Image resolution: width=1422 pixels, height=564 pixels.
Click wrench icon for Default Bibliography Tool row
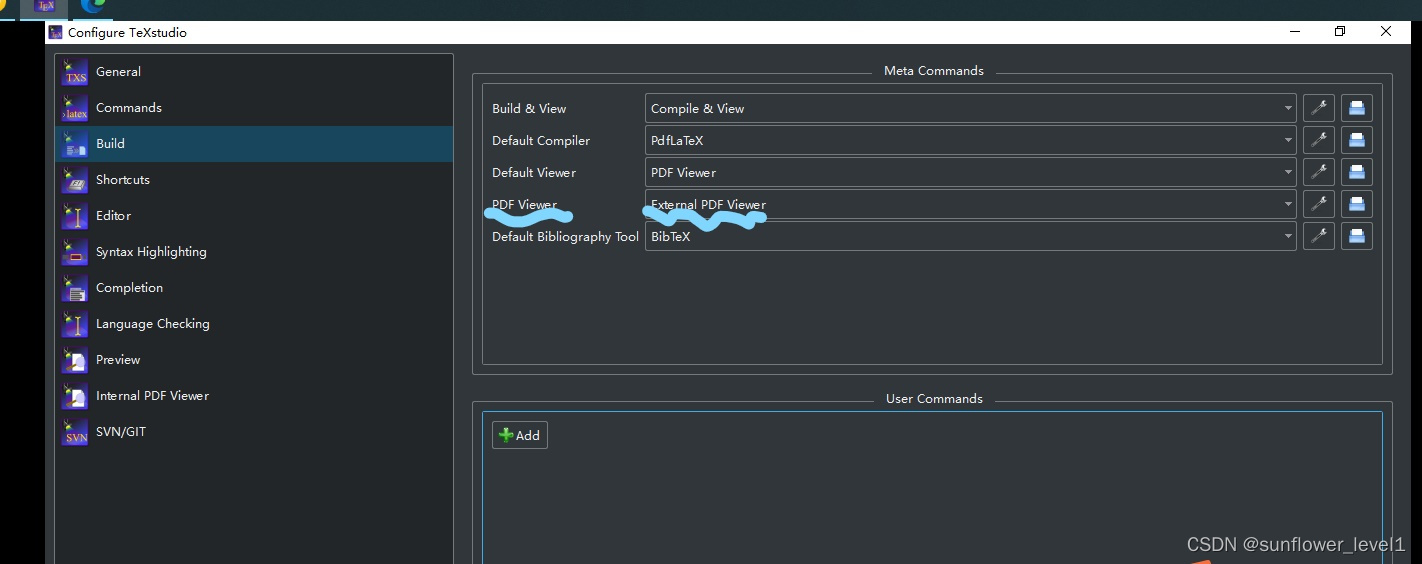coord(1319,236)
